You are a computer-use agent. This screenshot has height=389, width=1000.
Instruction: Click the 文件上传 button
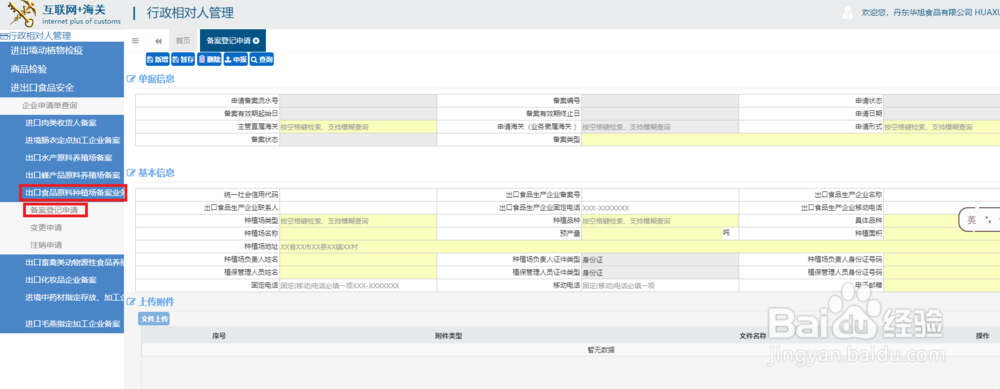(154, 319)
